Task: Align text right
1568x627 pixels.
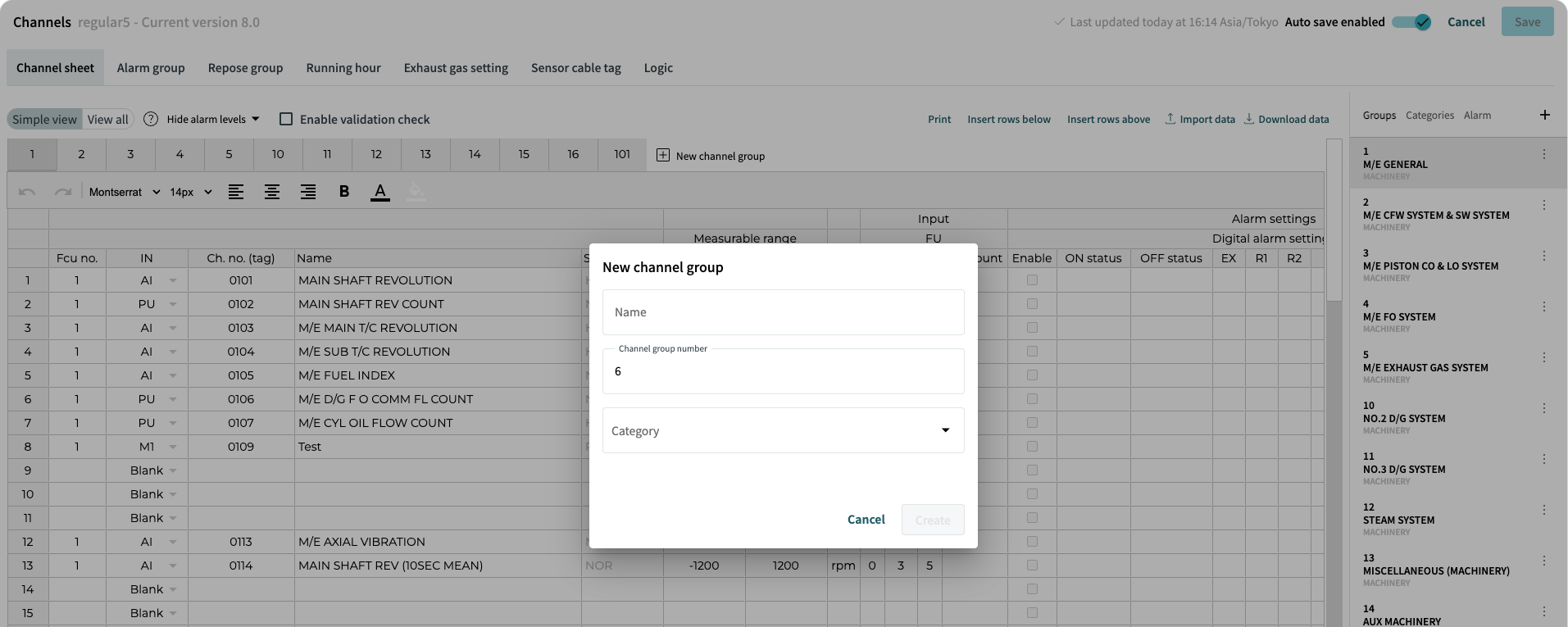Action: tap(308, 192)
